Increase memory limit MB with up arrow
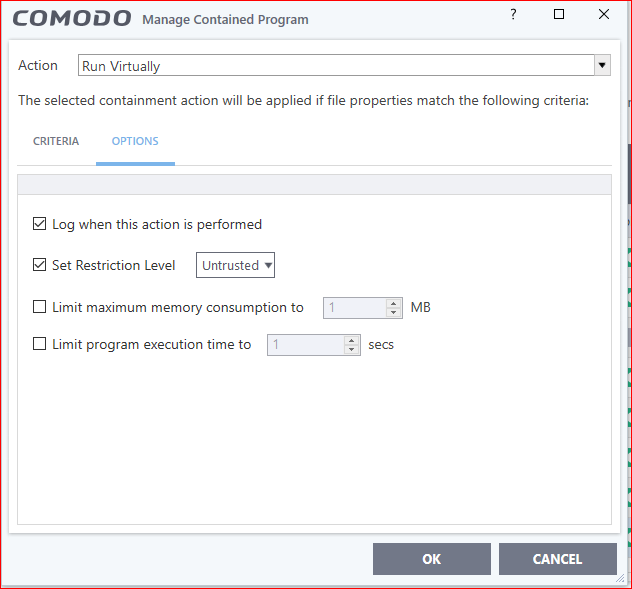 (395, 303)
